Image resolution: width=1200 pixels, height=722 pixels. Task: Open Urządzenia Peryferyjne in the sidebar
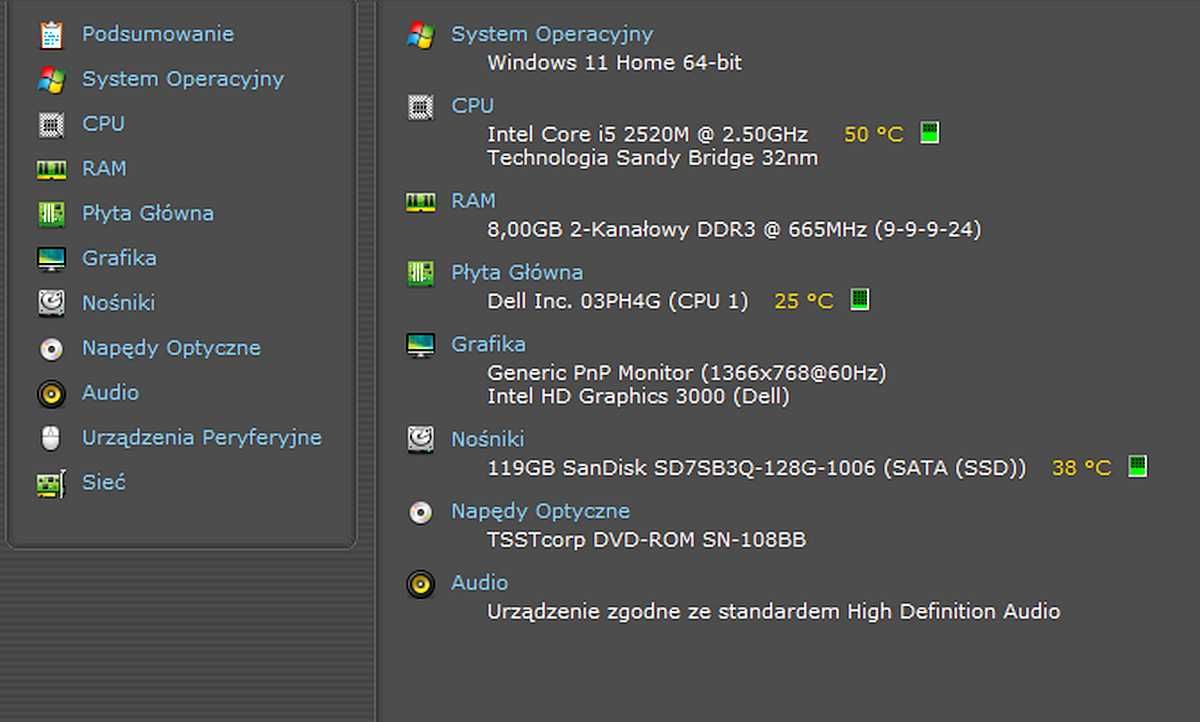click(202, 438)
